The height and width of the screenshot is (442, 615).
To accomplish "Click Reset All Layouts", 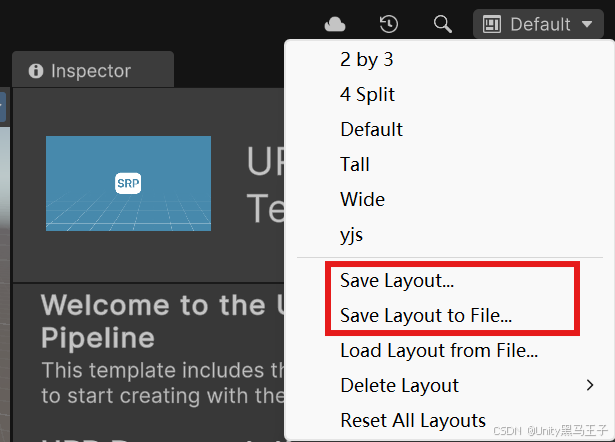I will [449, 420].
